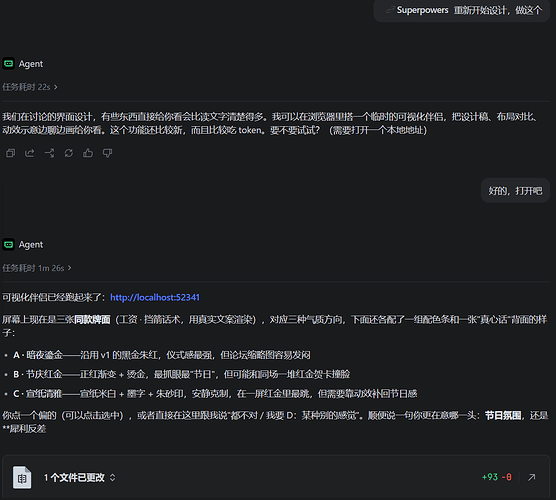Click the -0 deletions count

[506, 477]
